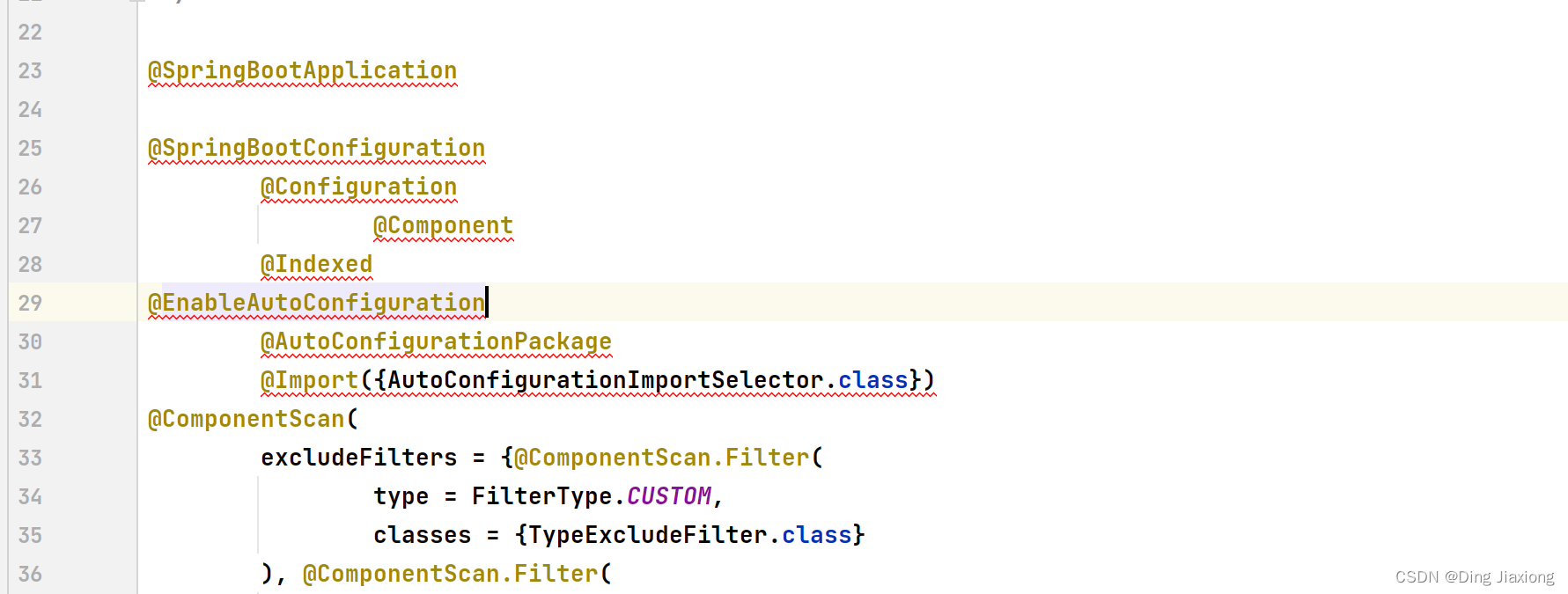Click the @SpringBootApplication annotation
This screenshot has width=1568, height=594.
pyautogui.click(x=302, y=70)
